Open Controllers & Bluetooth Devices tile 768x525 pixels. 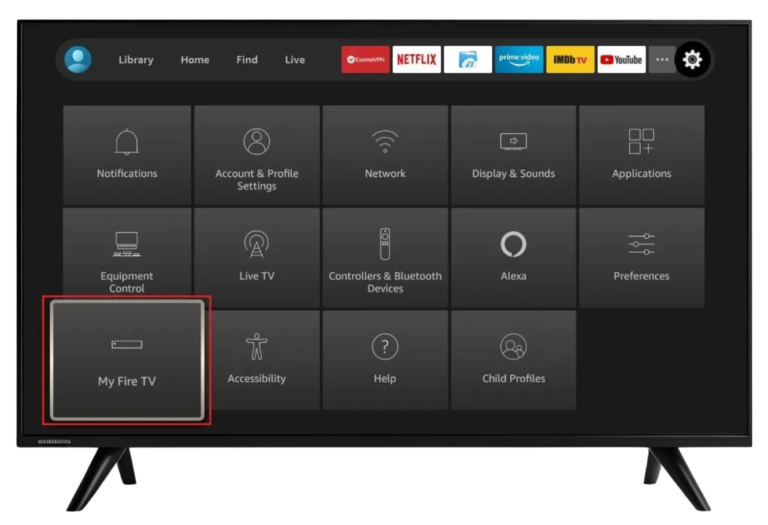click(x=385, y=258)
